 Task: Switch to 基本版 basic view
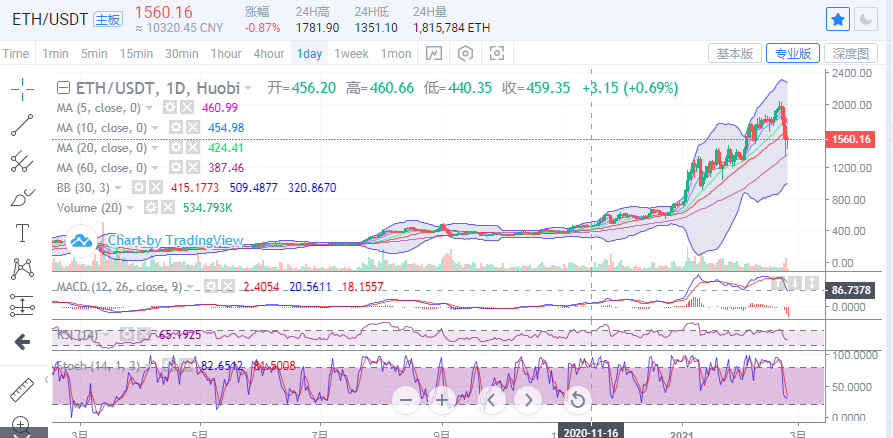click(x=735, y=53)
